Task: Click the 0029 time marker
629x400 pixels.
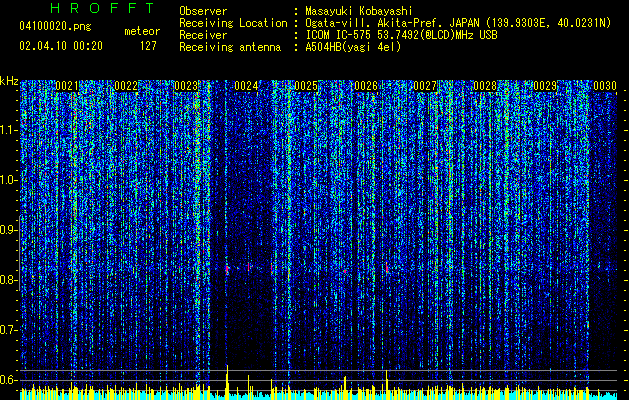Action: [545, 86]
